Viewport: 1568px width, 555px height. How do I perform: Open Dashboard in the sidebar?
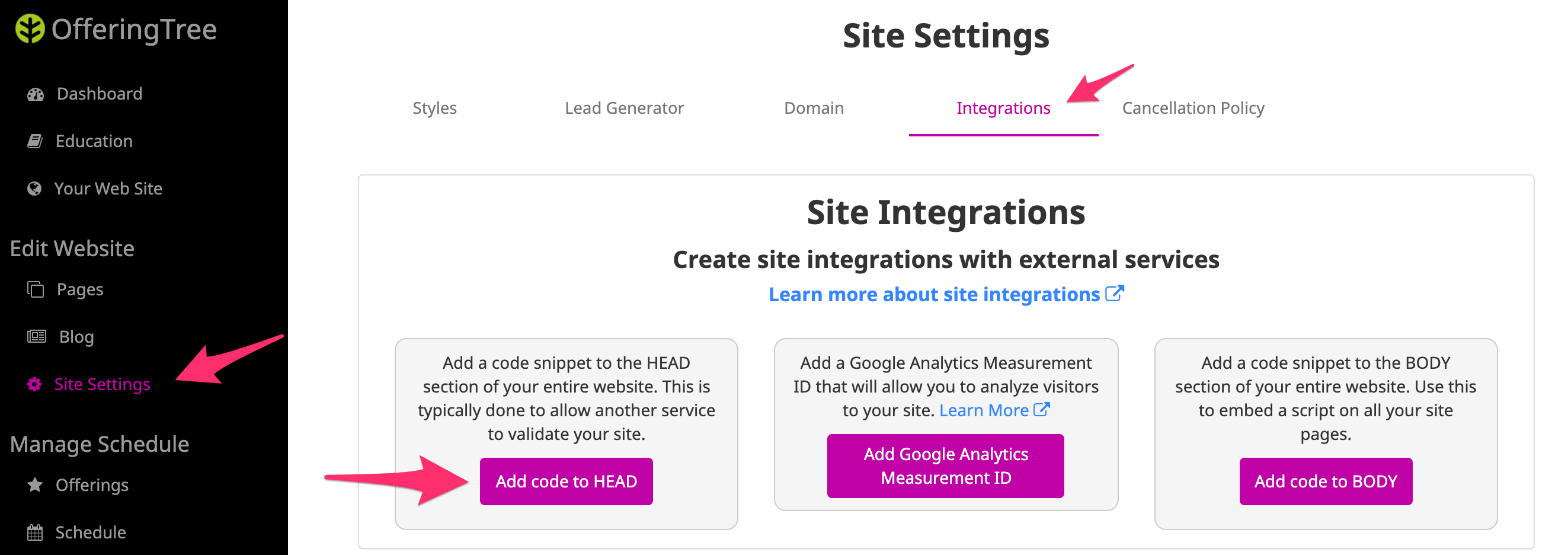[99, 94]
